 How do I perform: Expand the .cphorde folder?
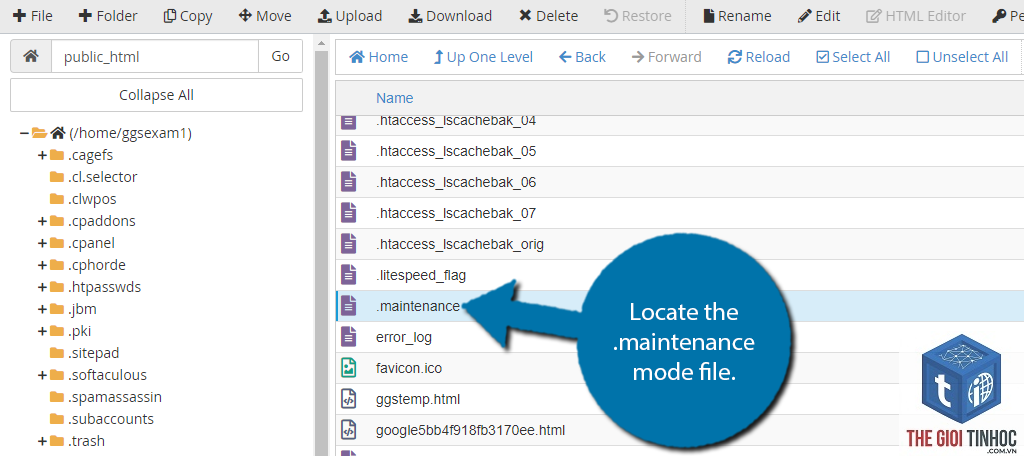tap(42, 265)
